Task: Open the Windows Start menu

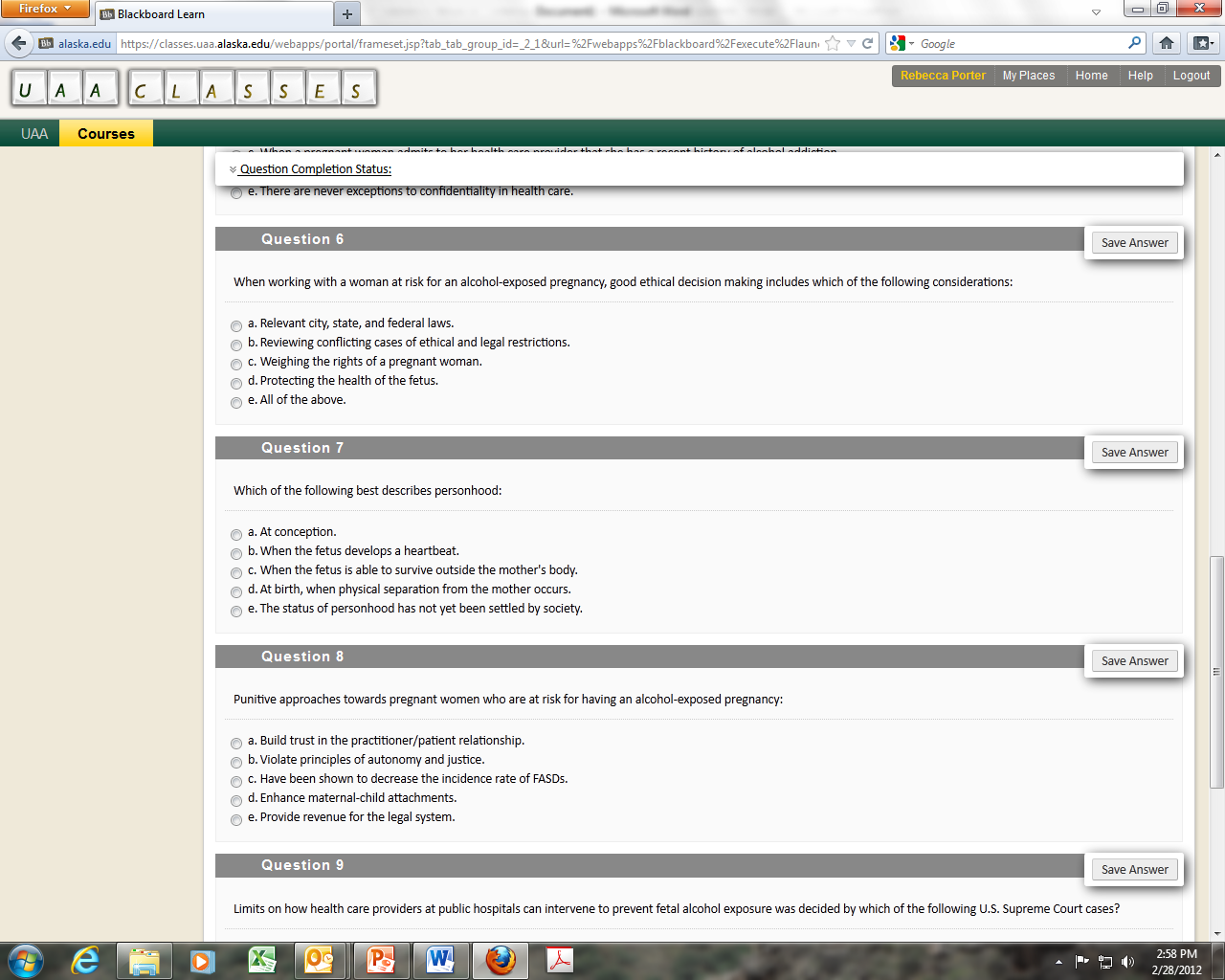Action: tap(25, 960)
